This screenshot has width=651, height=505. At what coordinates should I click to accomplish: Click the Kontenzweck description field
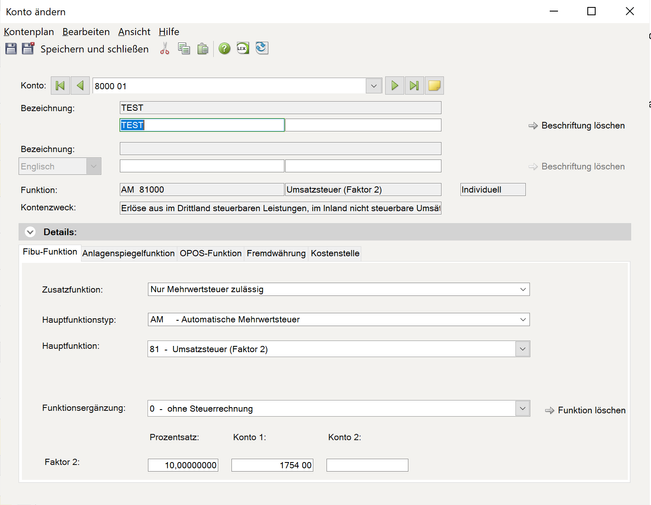[x=280, y=208]
